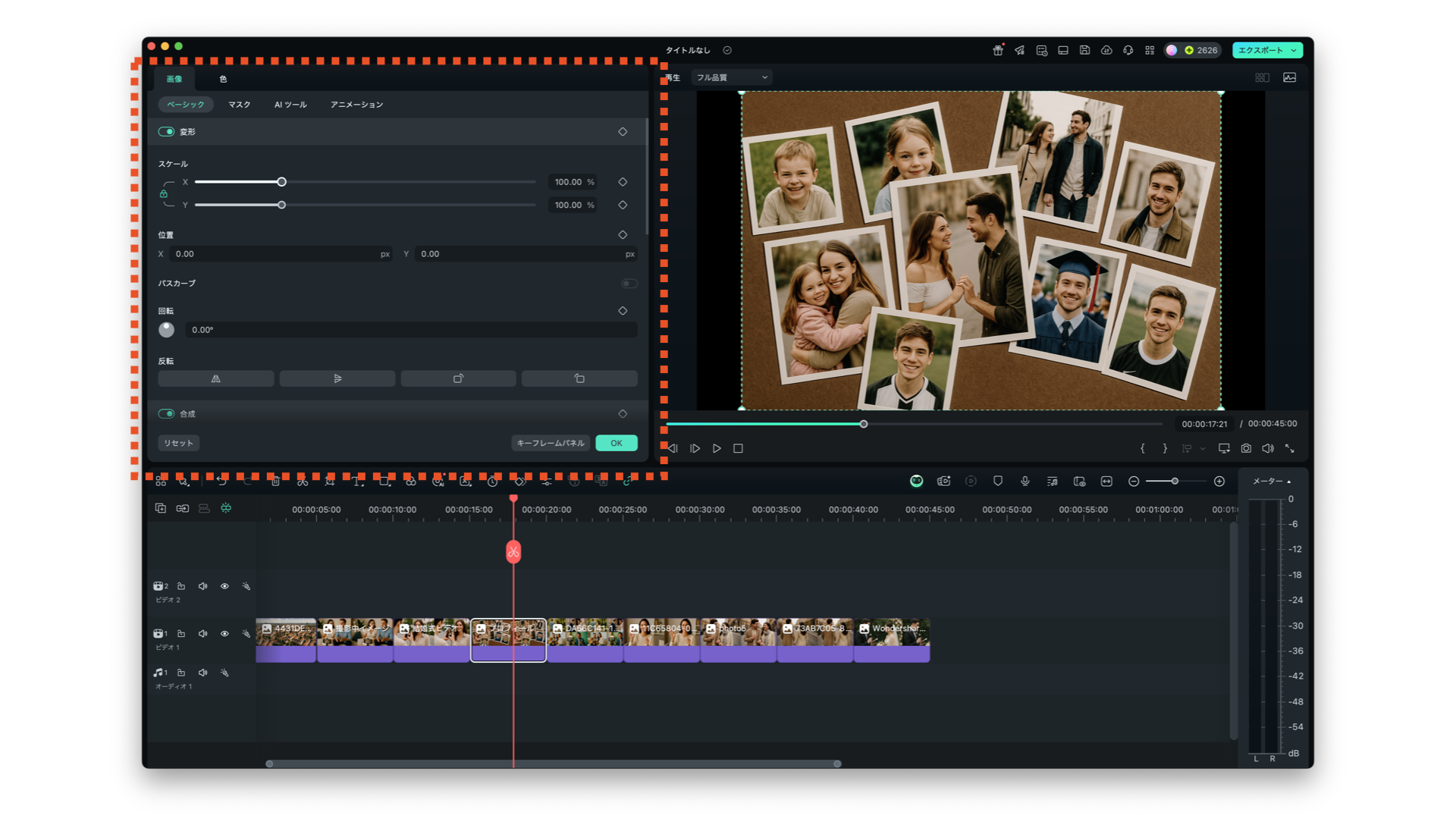The height and width of the screenshot is (819, 1456).
Task: Enable the パスカーブ switch
Action: [x=629, y=284]
